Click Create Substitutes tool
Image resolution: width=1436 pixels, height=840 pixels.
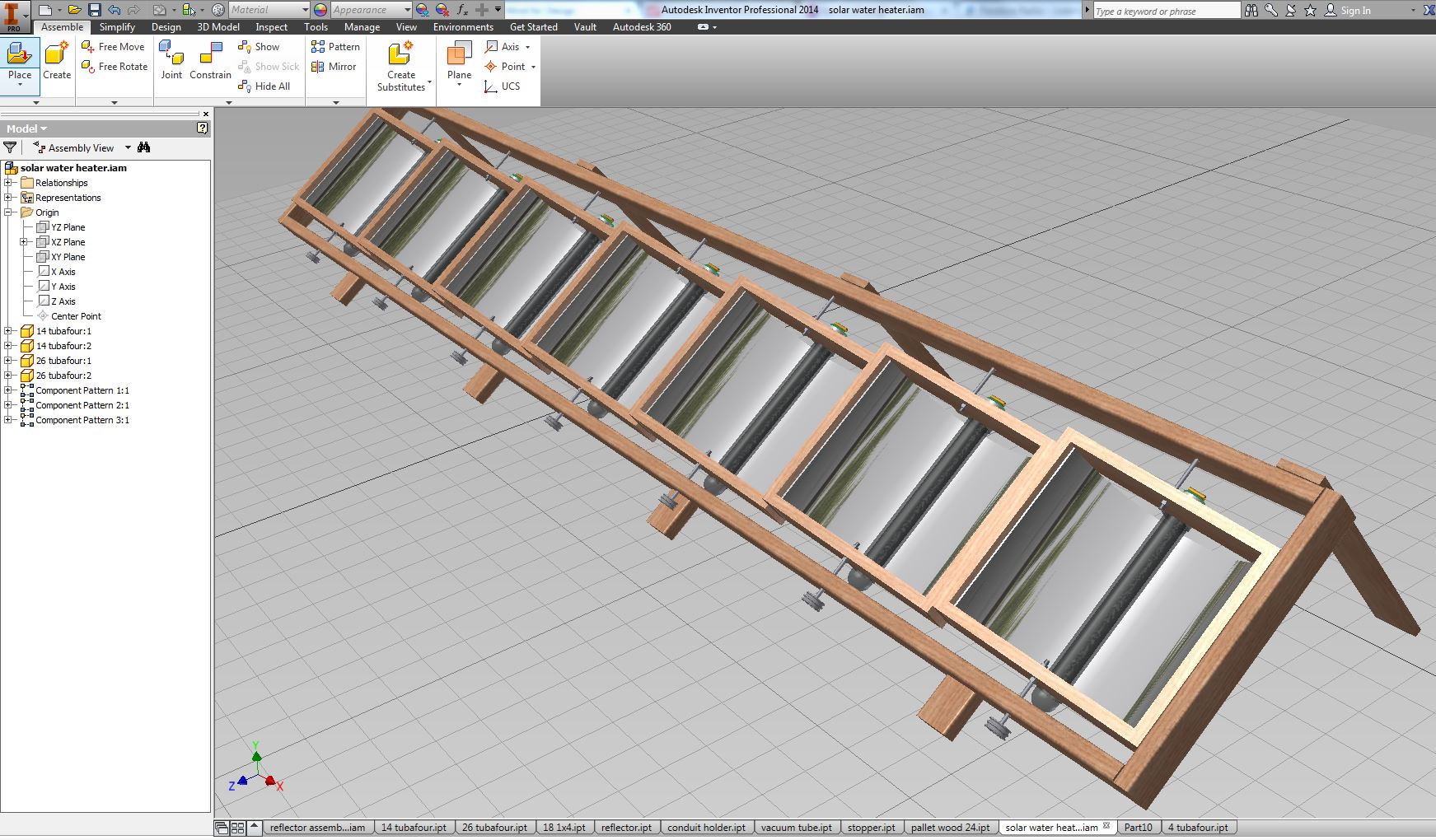[401, 67]
